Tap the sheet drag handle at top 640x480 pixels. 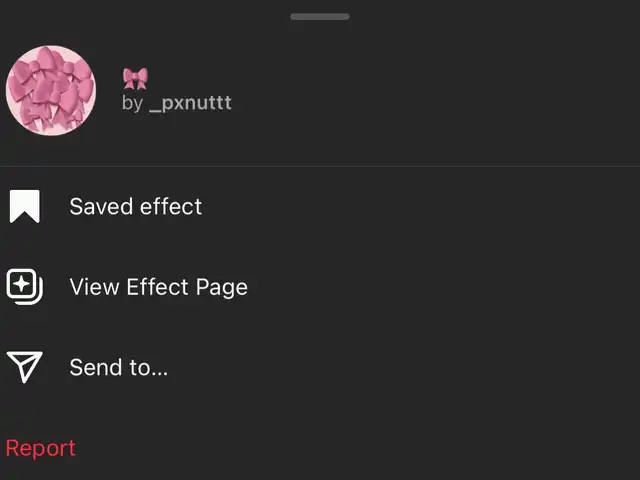pyautogui.click(x=320, y=16)
